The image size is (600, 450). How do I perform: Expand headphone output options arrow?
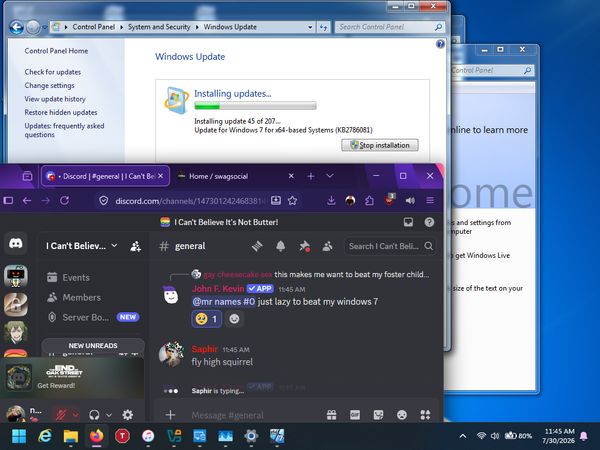pos(109,415)
